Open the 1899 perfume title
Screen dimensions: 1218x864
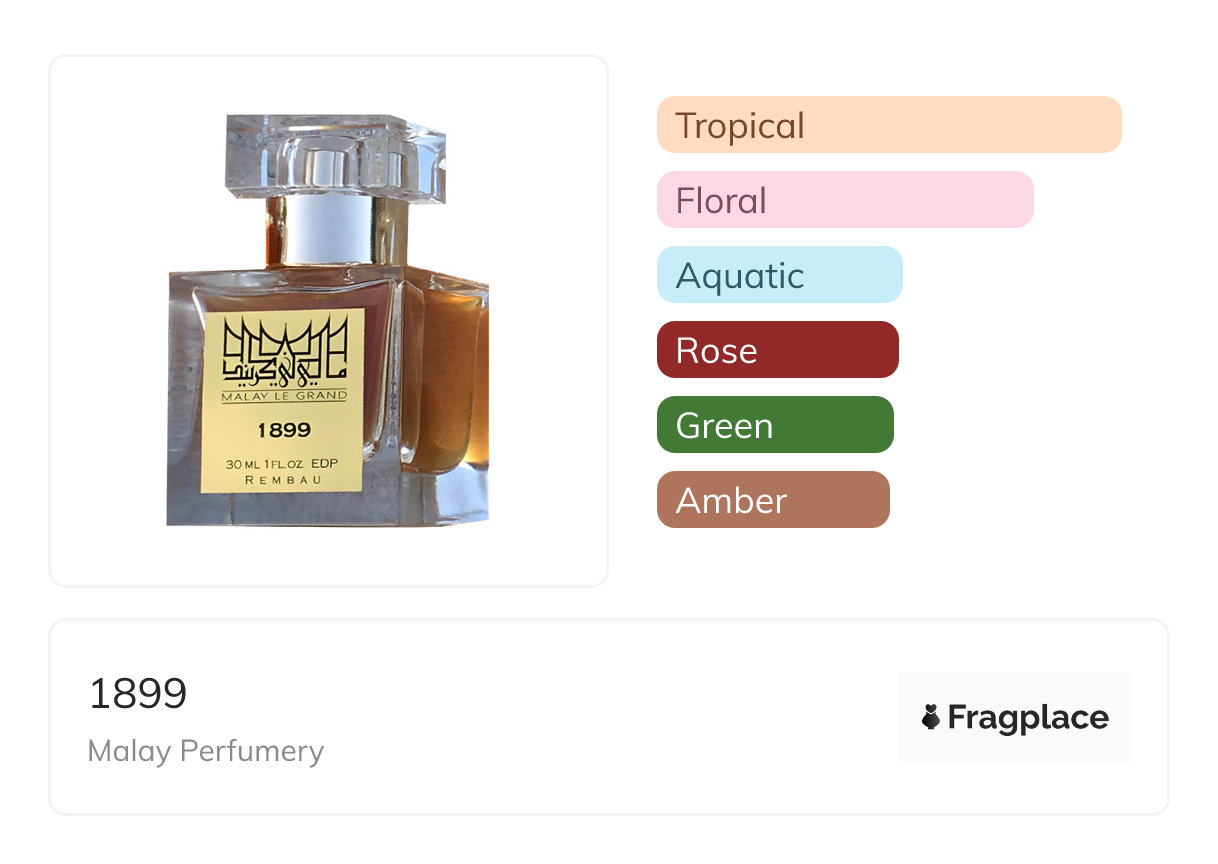pos(138,694)
